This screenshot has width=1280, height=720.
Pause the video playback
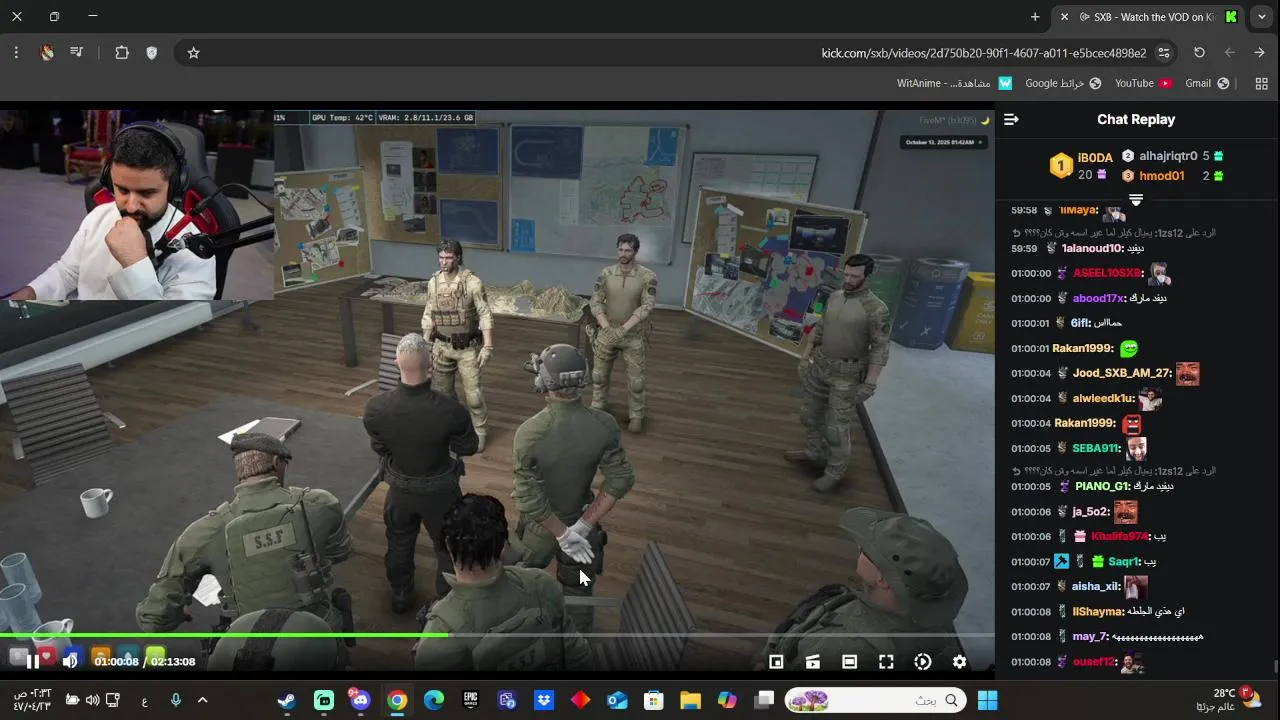tap(32, 661)
